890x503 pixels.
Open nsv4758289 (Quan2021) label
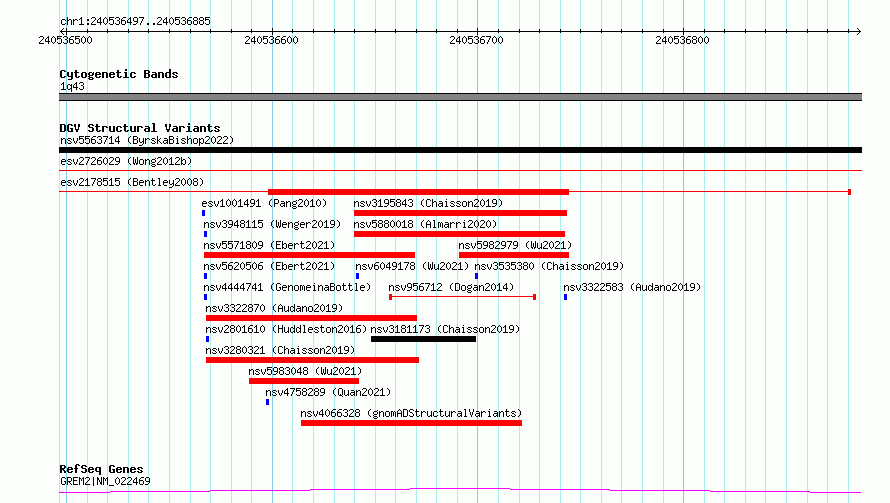pos(328,392)
